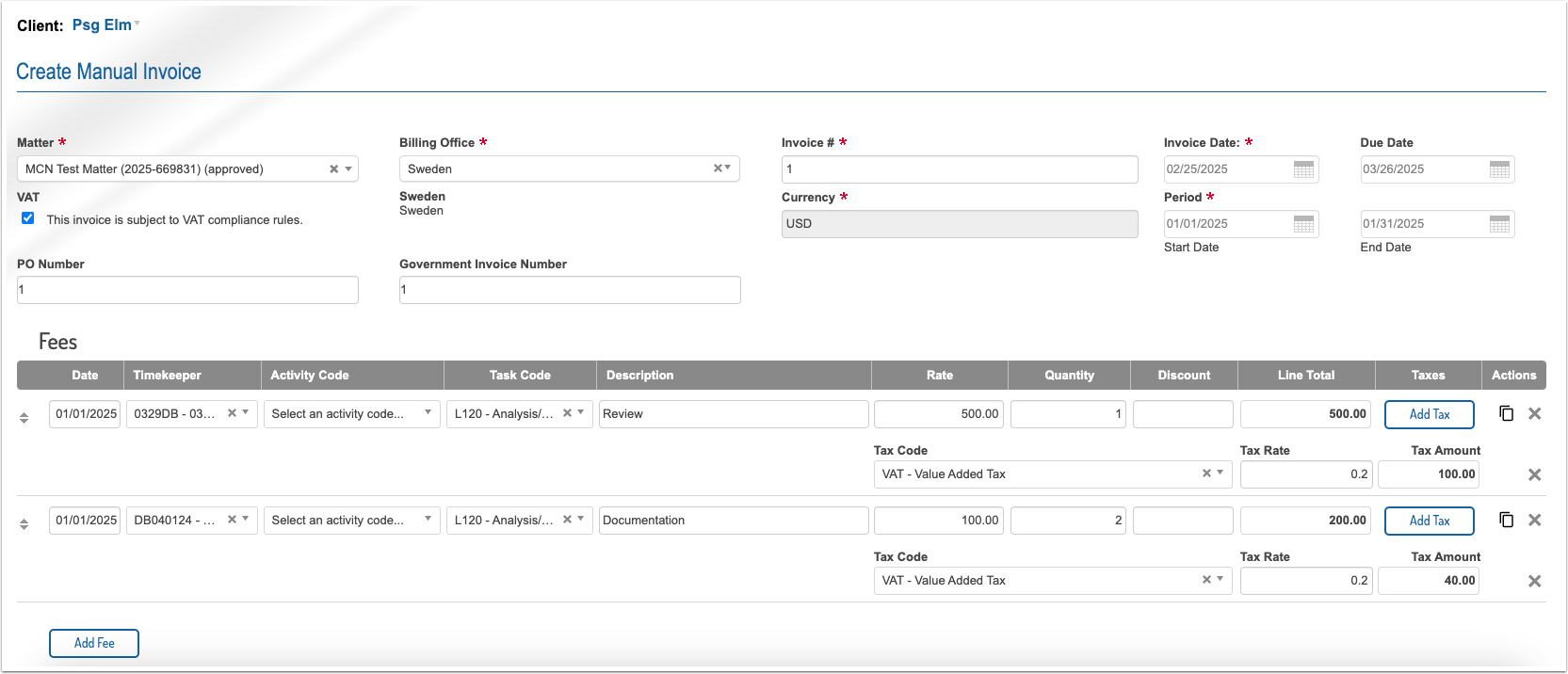Click Tax Rate field on Review row
This screenshot has width=1568, height=674.
tap(1306, 474)
